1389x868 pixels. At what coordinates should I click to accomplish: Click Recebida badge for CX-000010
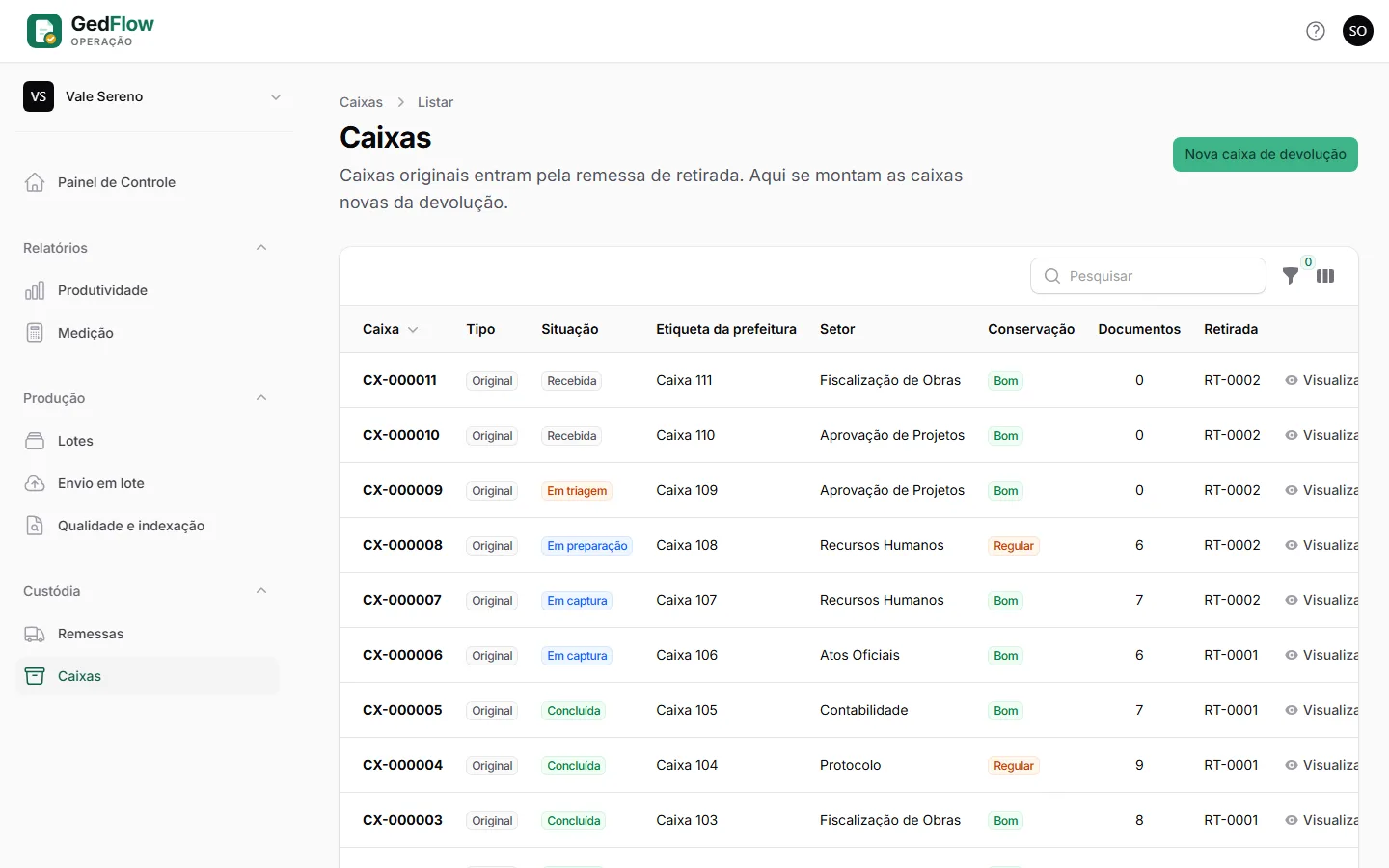click(x=572, y=436)
